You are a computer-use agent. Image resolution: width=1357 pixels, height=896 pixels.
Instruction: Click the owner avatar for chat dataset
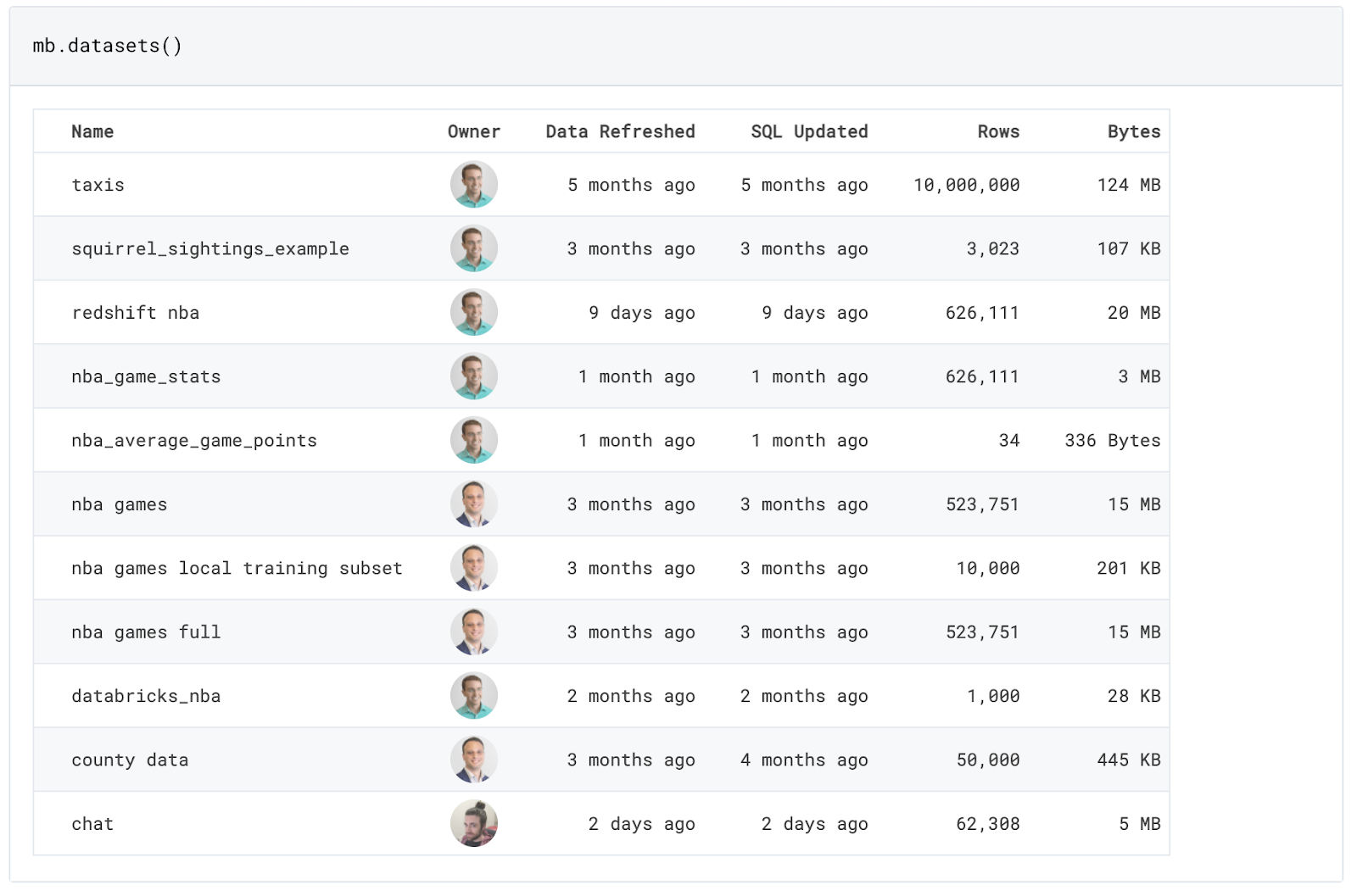pyautogui.click(x=473, y=824)
